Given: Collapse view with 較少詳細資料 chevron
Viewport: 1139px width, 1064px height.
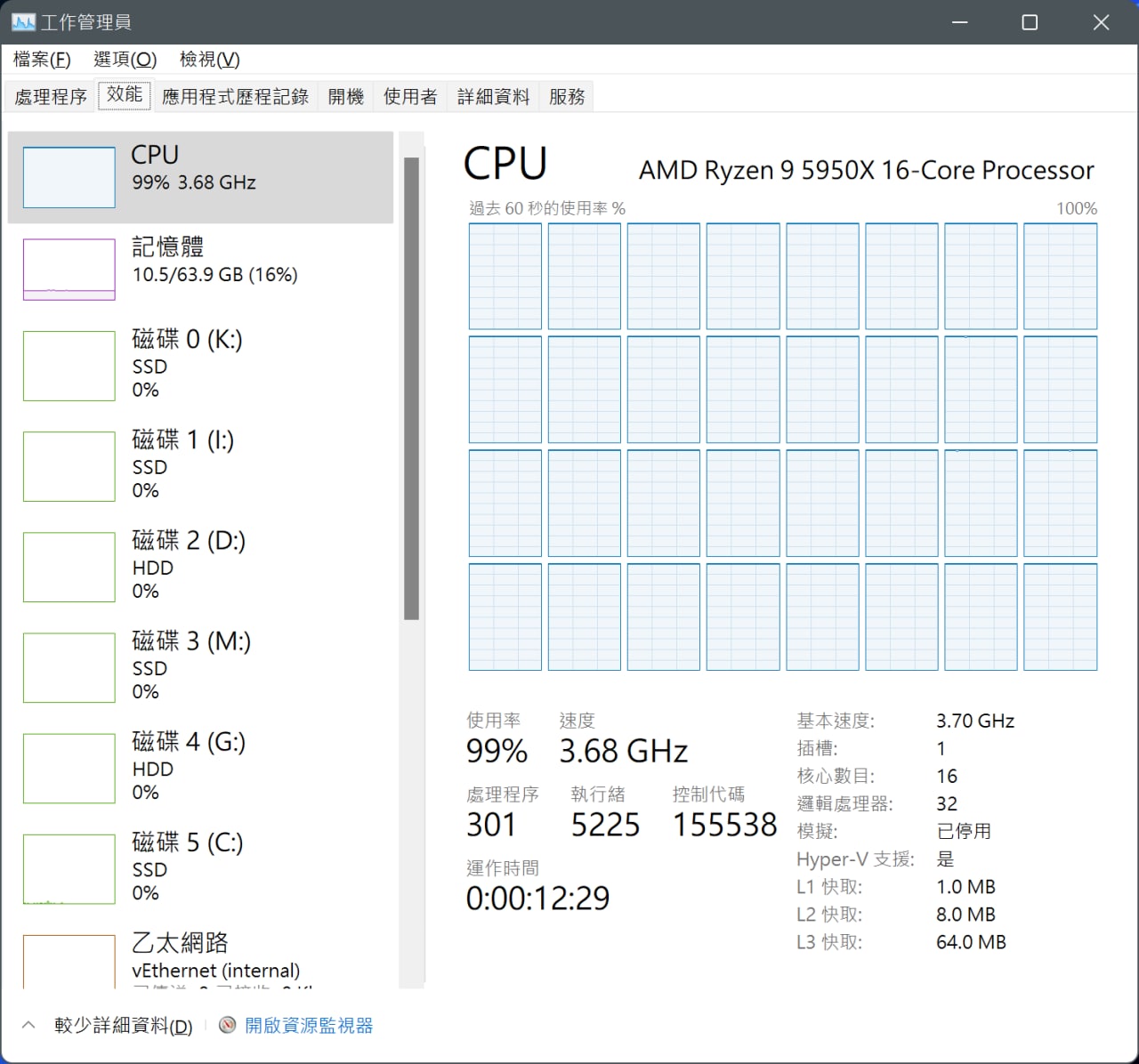Looking at the screenshot, I should [28, 1026].
